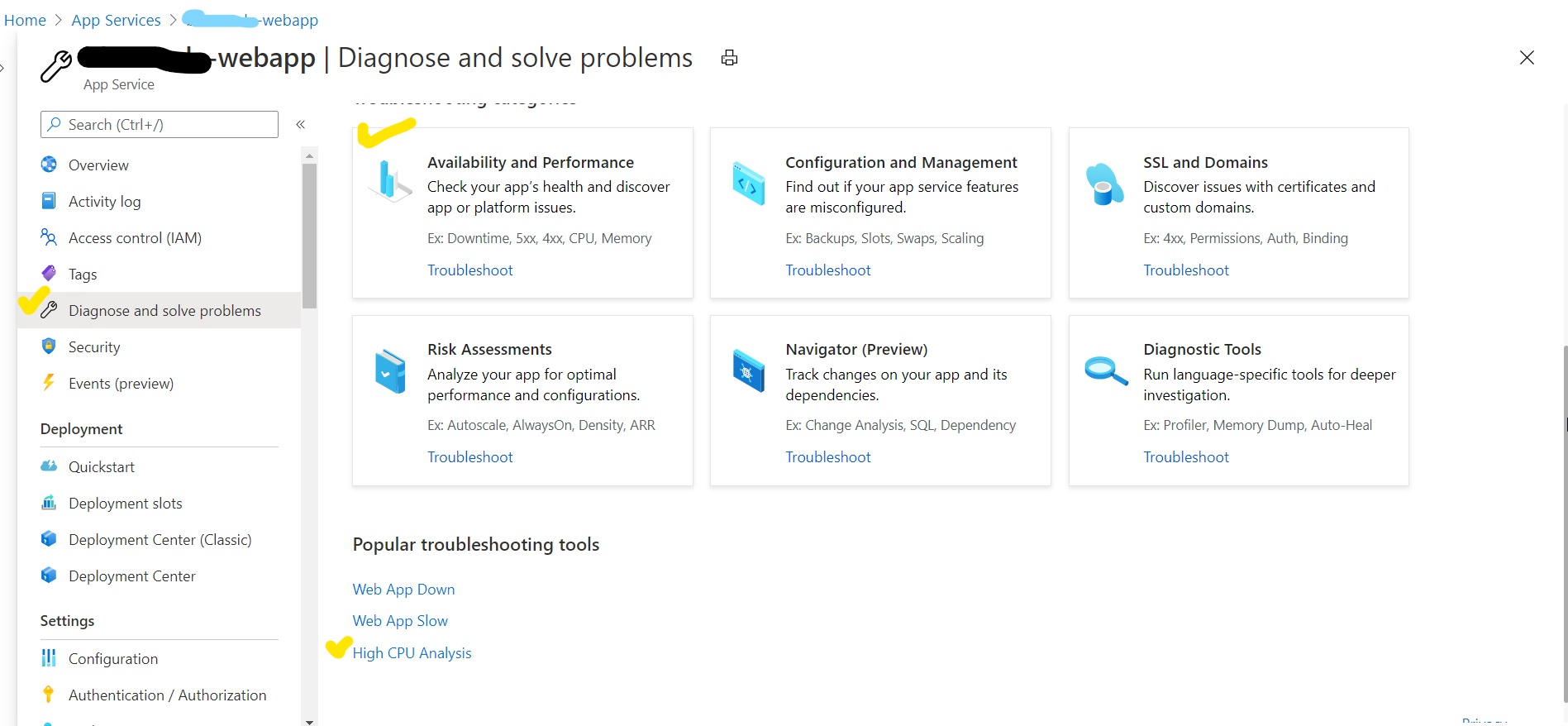This screenshot has height=726, width=1568.
Task: Click the purple Tags icon
Action: click(x=49, y=274)
